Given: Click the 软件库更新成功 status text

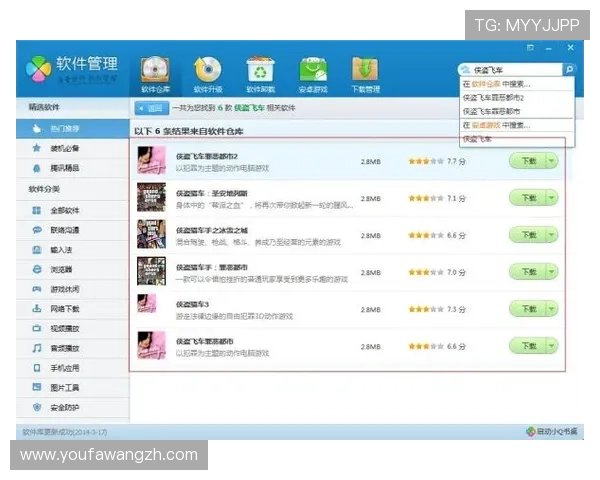Looking at the screenshot, I should (x=65, y=432).
